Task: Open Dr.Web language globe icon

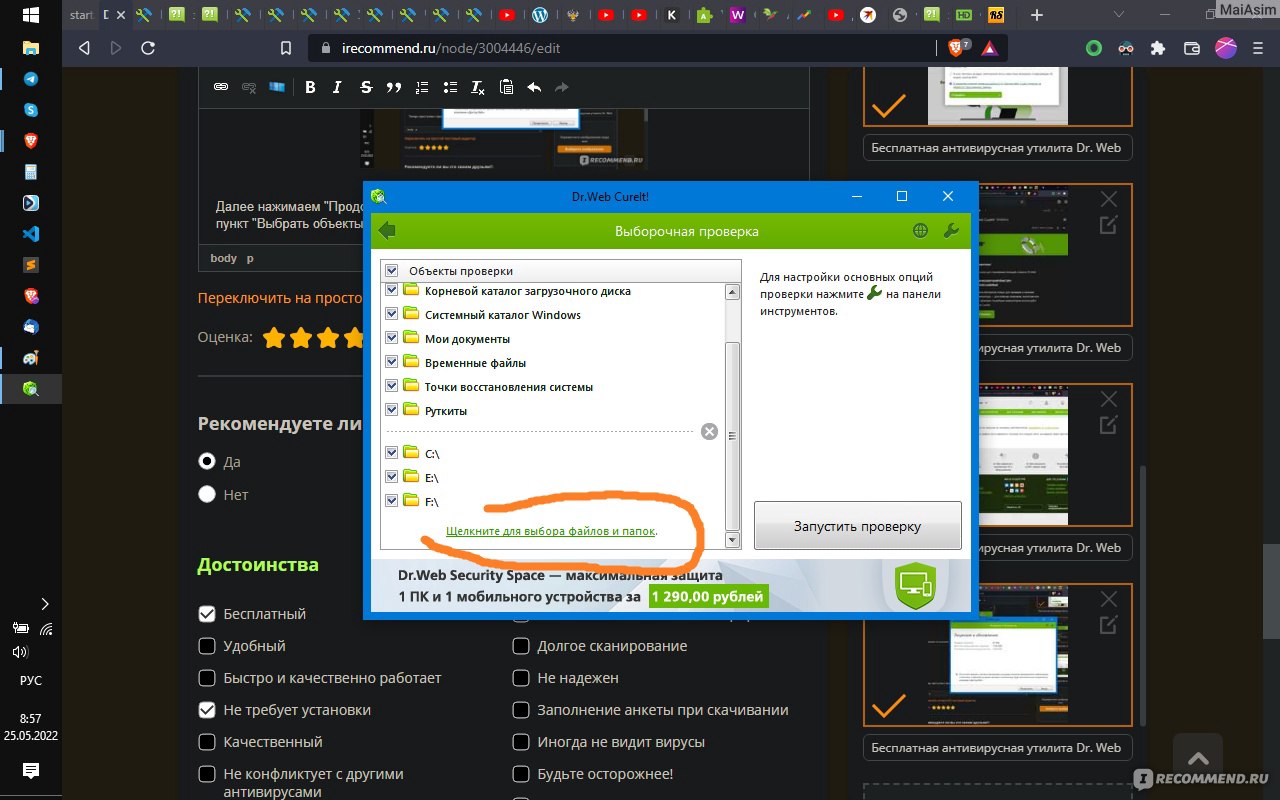Action: 920,231
